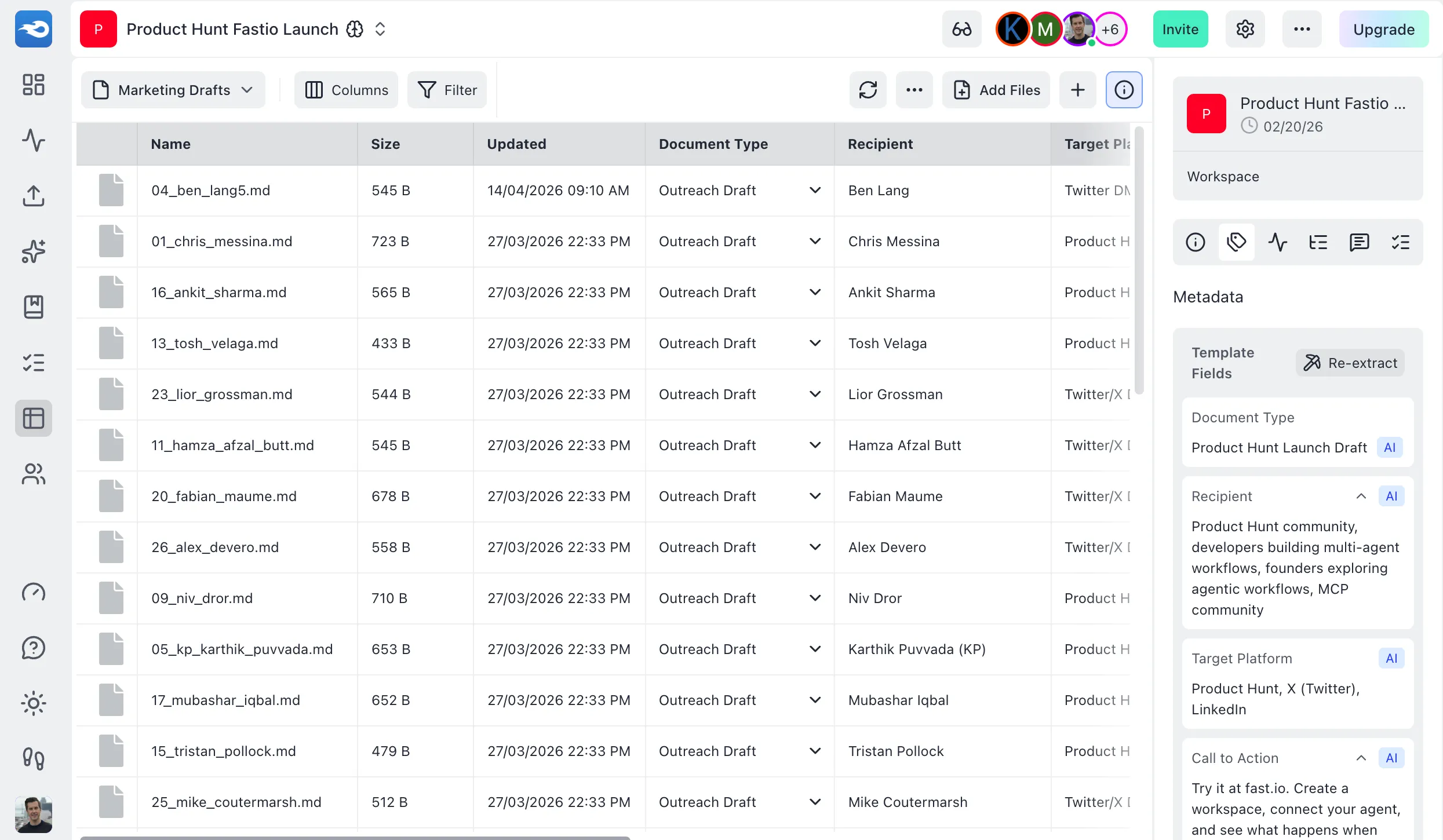Screen dimensions: 1443x840
Task: Open the dashboard view from the sidebar
Action: click(33, 85)
